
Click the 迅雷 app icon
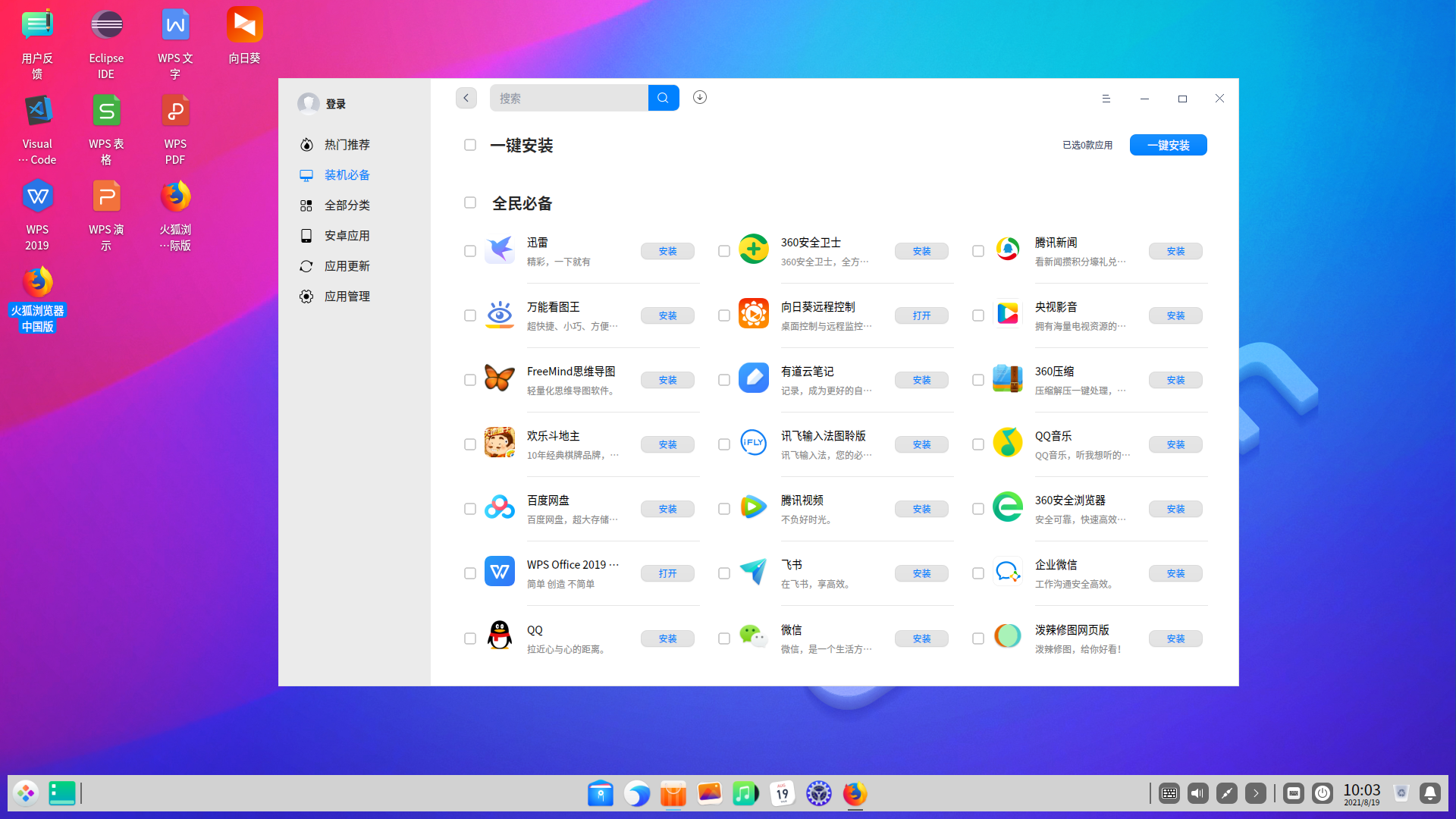pyautogui.click(x=499, y=249)
